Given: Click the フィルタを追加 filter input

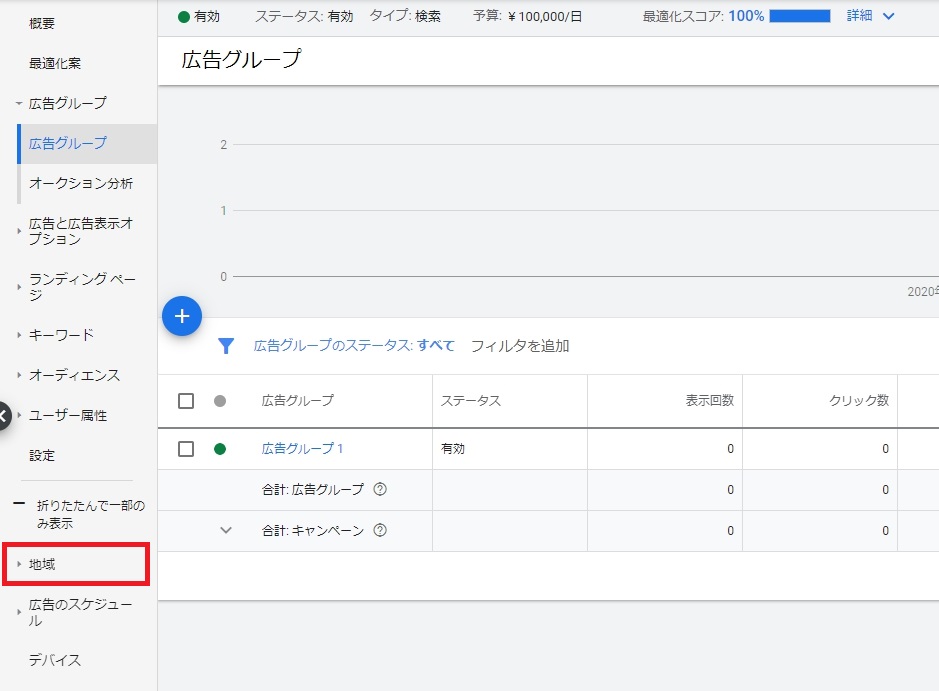Looking at the screenshot, I should (520, 346).
